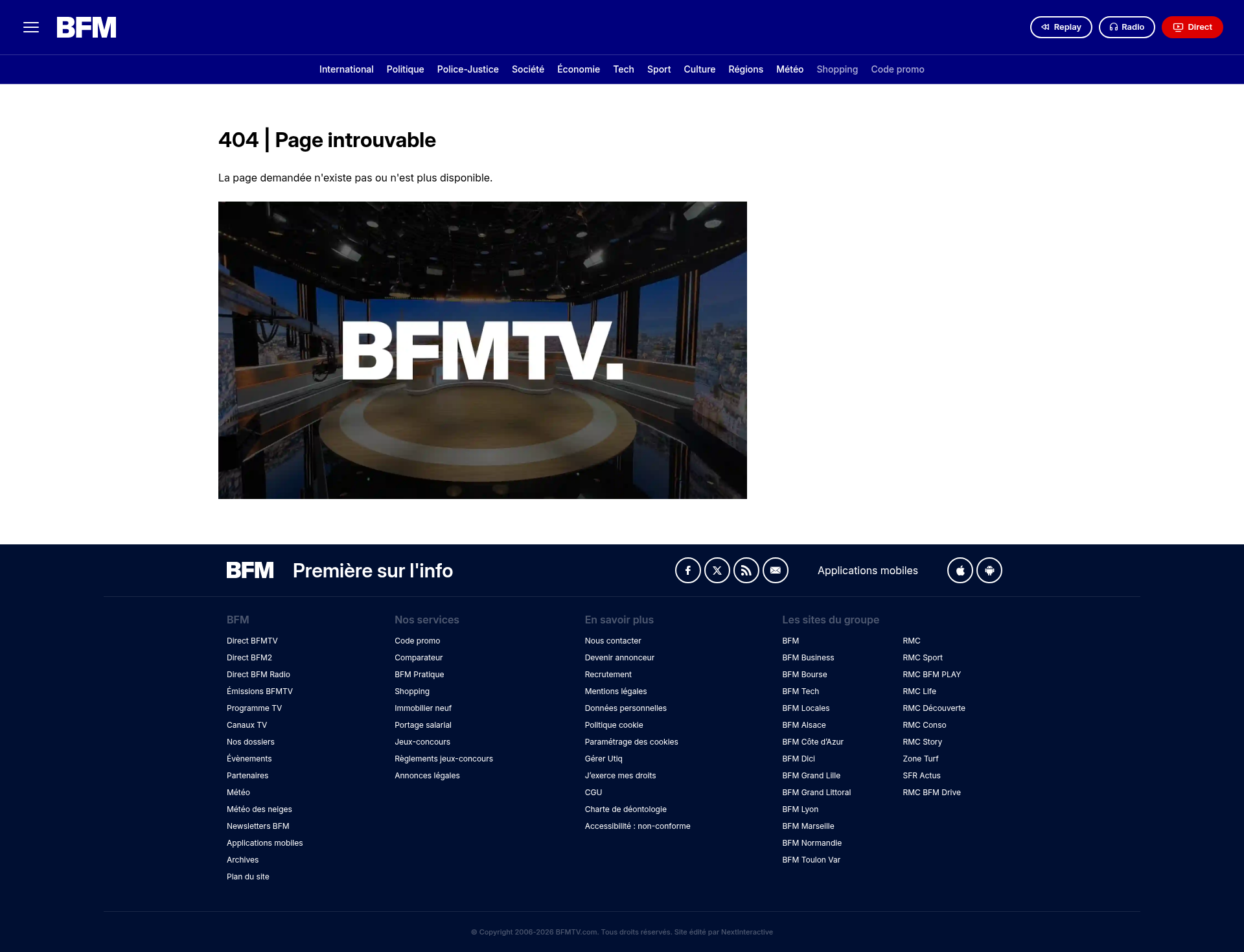
Task: Open Nos dossiers link
Action: 251,742
